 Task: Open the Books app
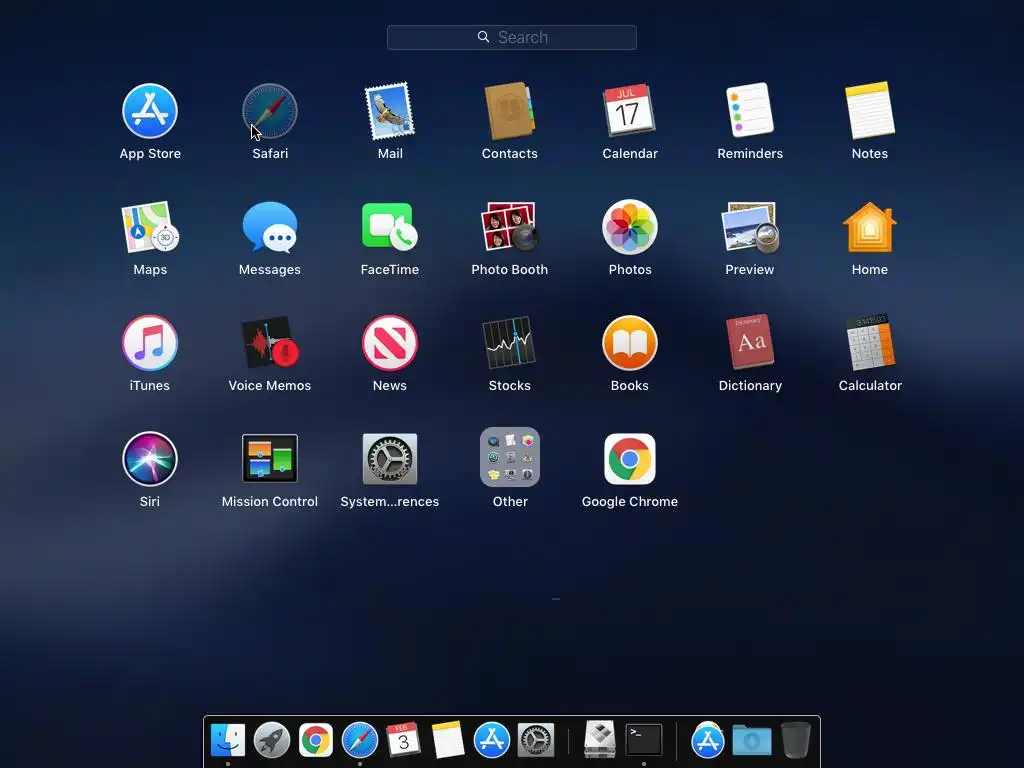[x=630, y=343]
